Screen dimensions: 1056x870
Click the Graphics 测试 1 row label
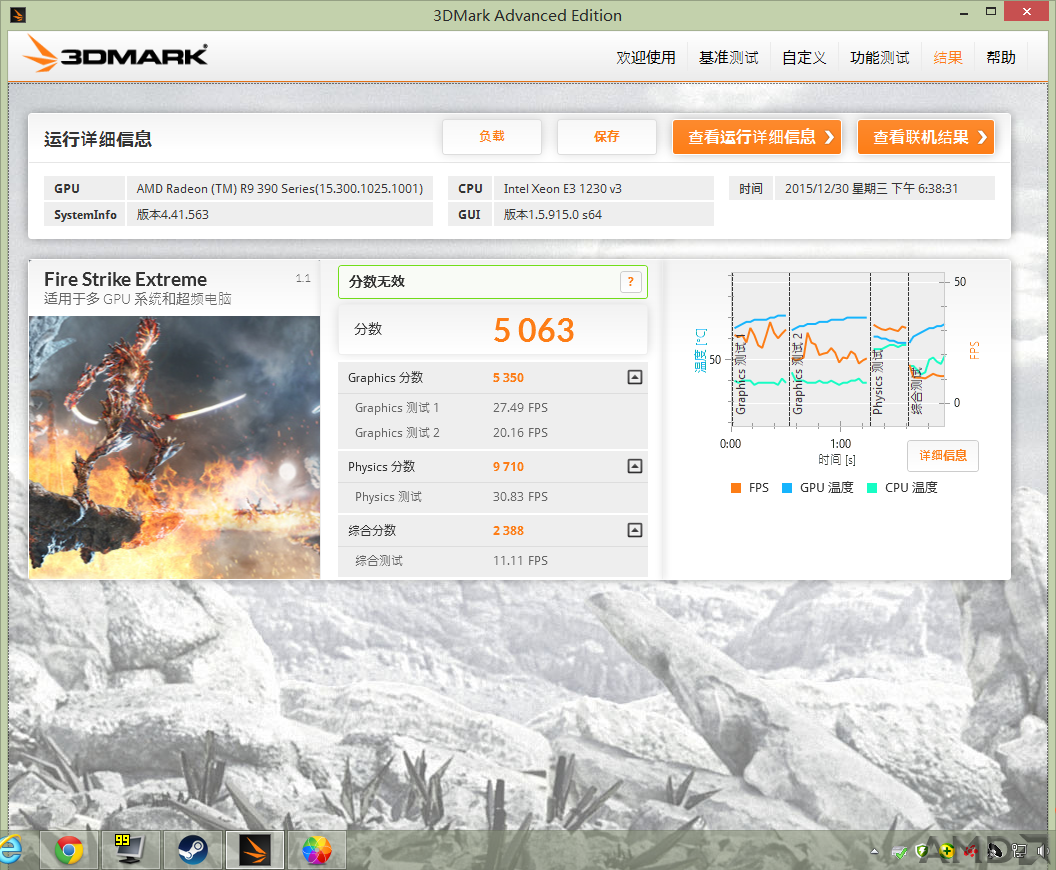[x=397, y=407]
